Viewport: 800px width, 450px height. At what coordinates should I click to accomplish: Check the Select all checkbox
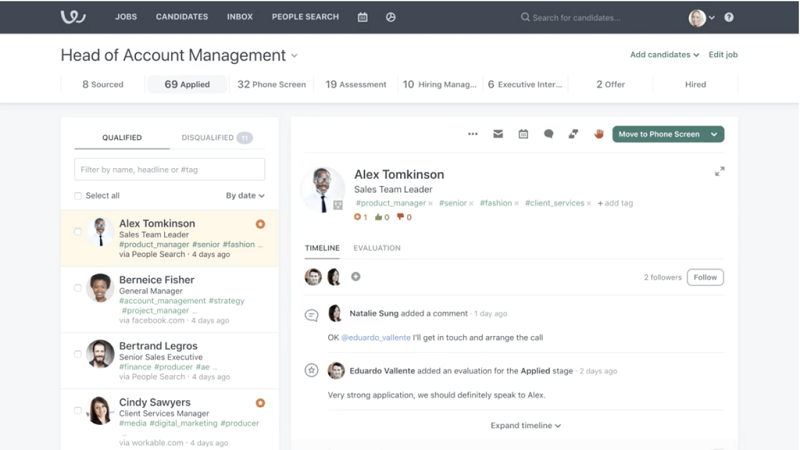point(78,196)
